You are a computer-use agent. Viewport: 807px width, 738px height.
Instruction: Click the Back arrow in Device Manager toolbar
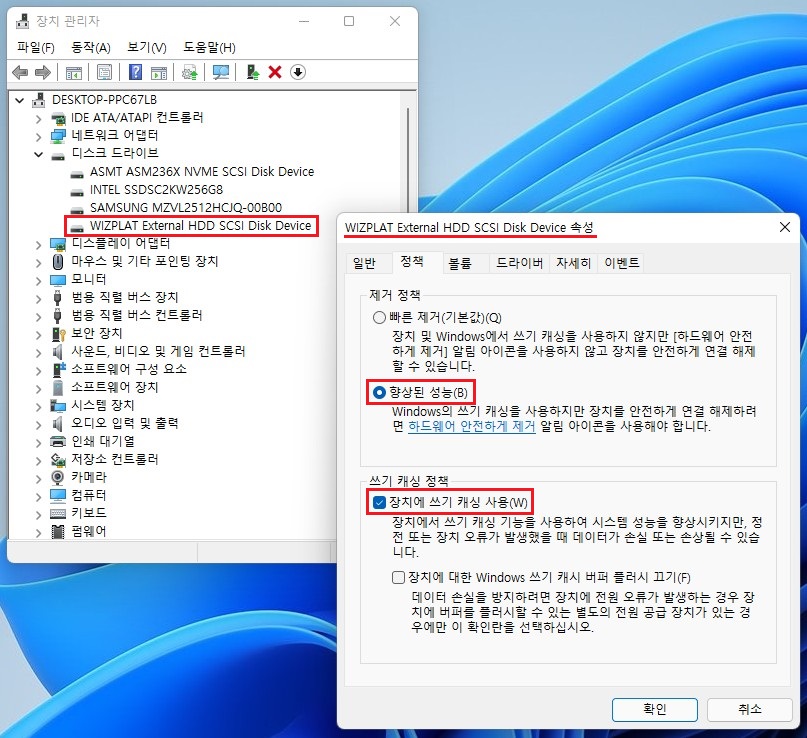[x=20, y=72]
